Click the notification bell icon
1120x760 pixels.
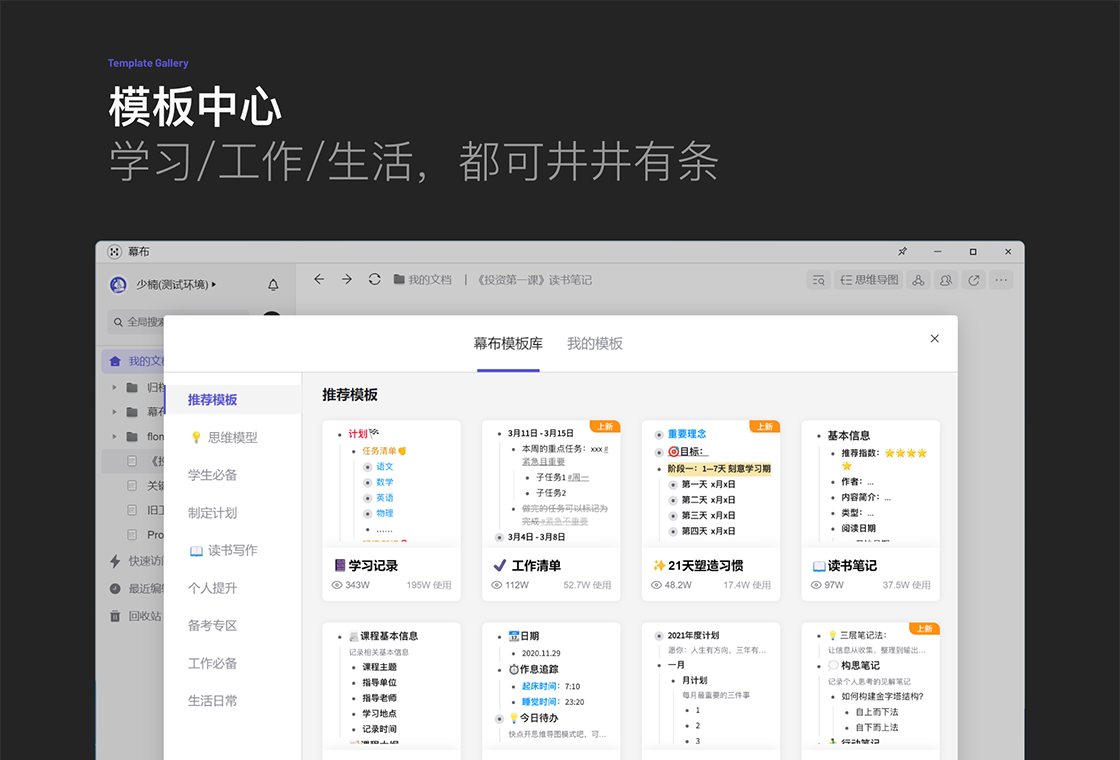pos(273,284)
